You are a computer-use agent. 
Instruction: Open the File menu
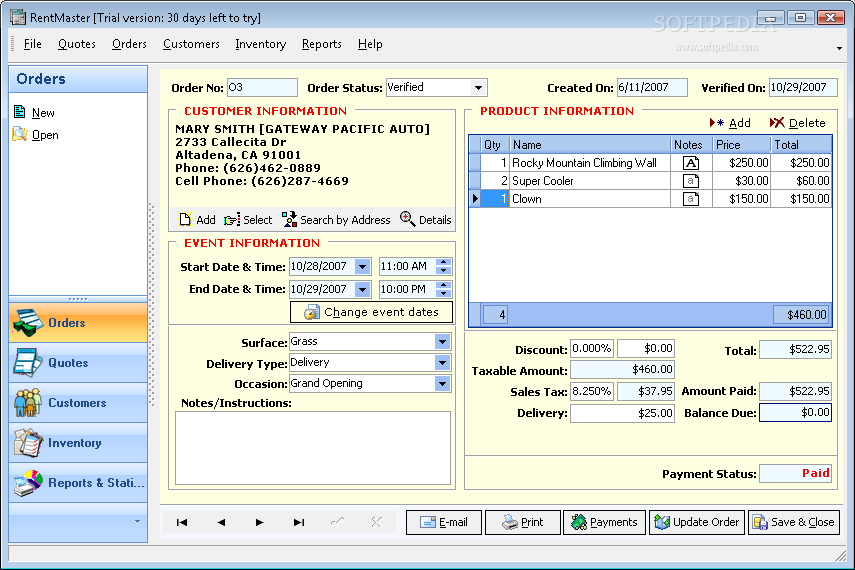click(33, 44)
